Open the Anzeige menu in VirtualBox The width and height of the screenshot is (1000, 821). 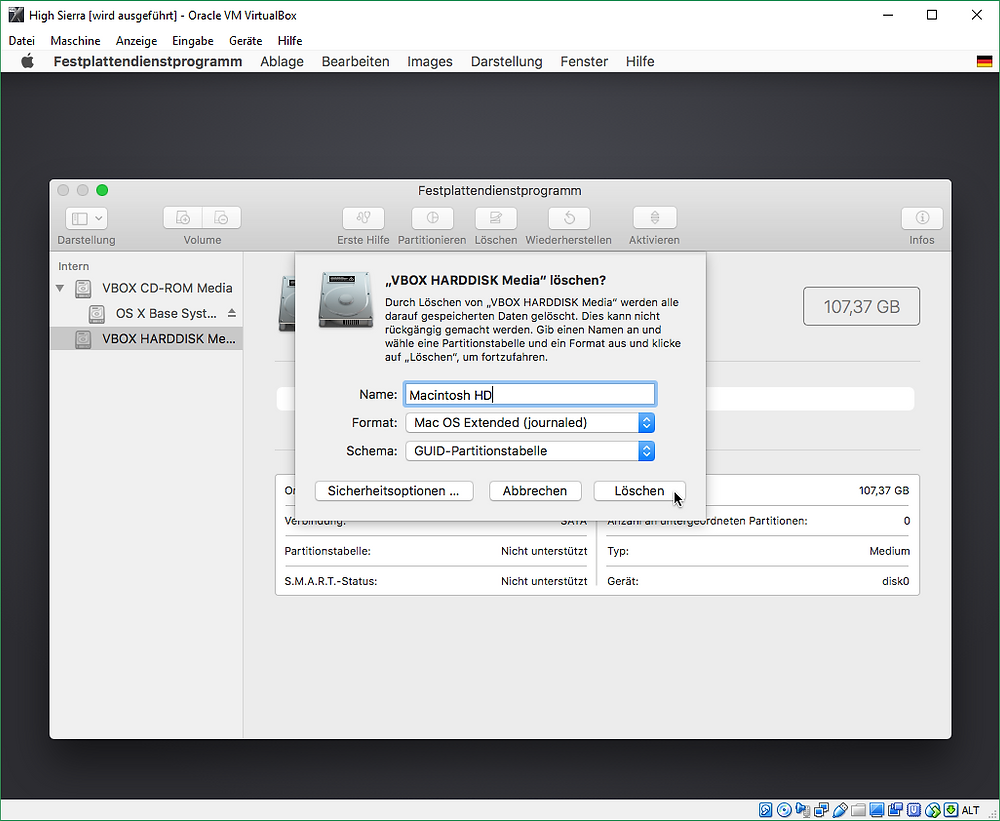click(136, 41)
